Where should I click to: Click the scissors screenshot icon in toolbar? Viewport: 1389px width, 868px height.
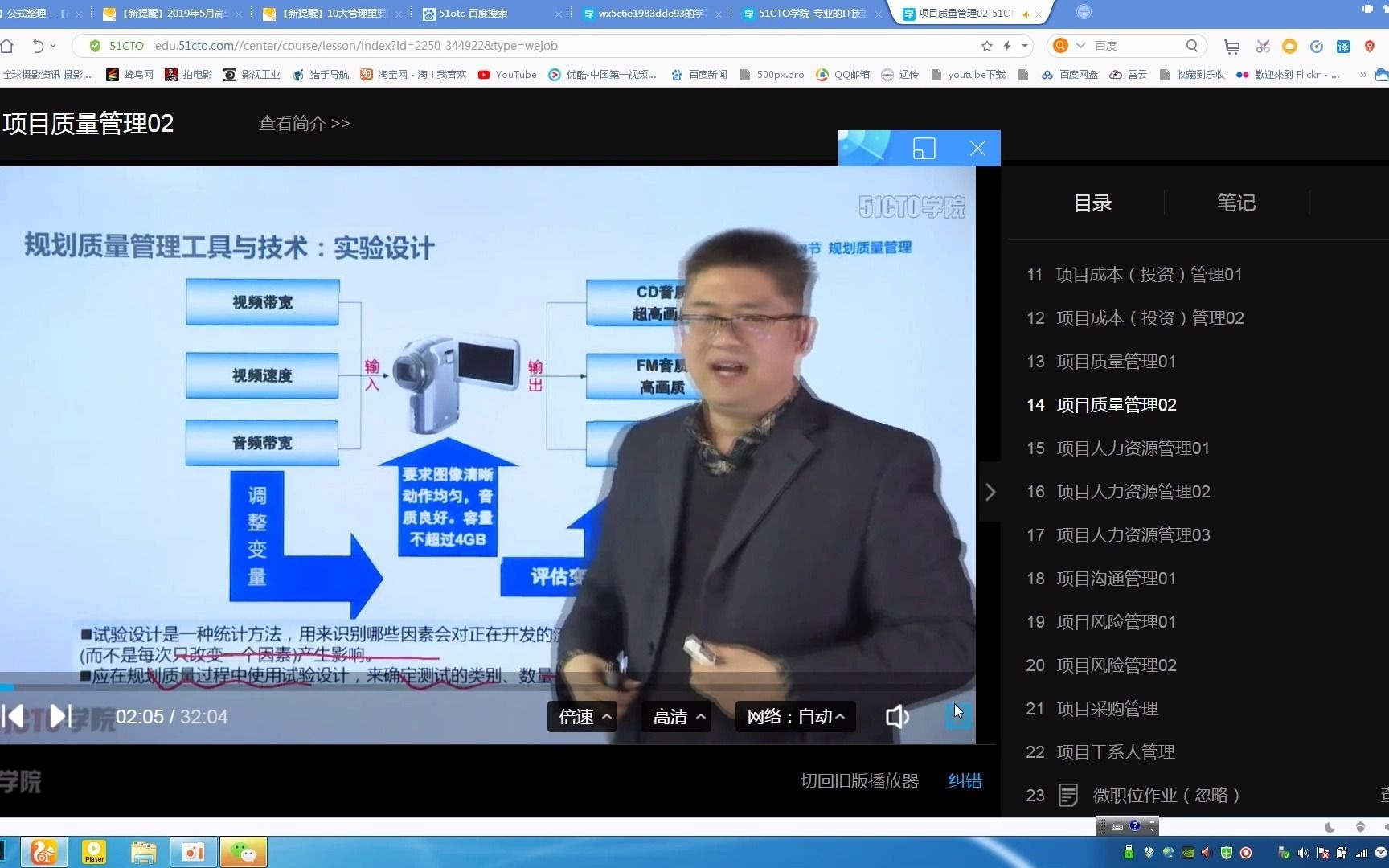tap(1262, 46)
